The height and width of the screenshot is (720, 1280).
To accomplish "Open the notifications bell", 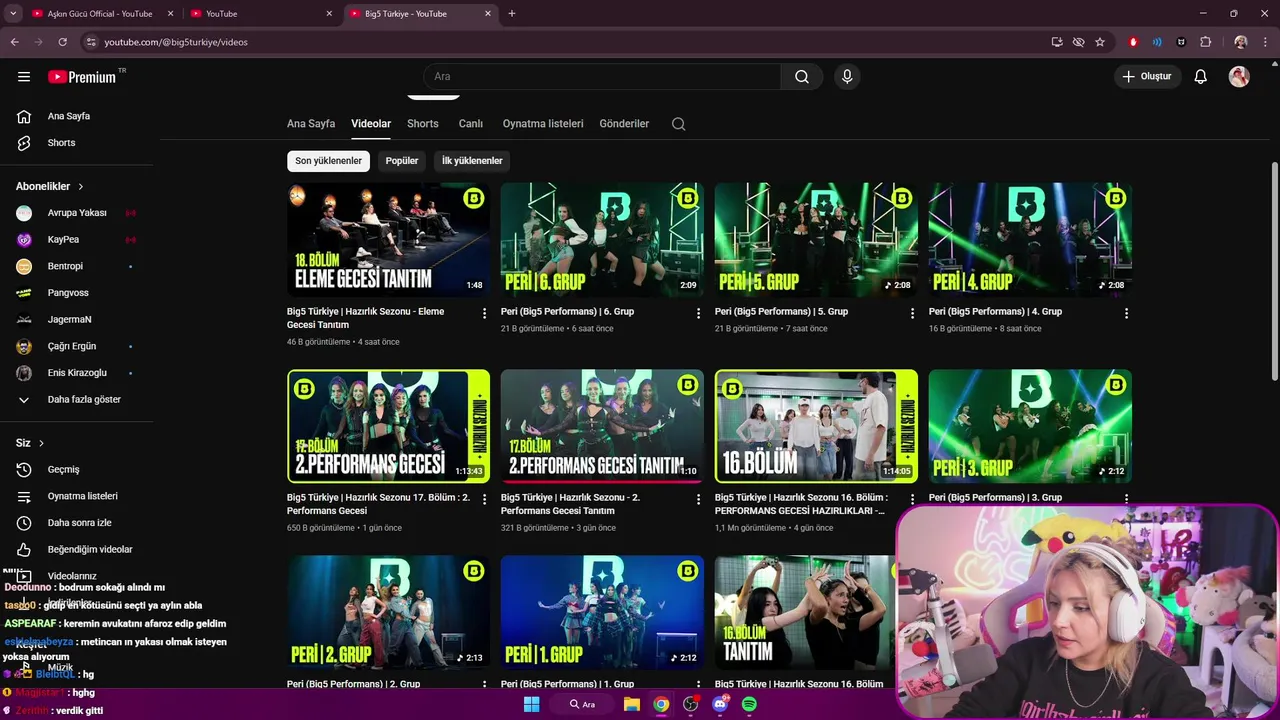I will coord(1201,77).
